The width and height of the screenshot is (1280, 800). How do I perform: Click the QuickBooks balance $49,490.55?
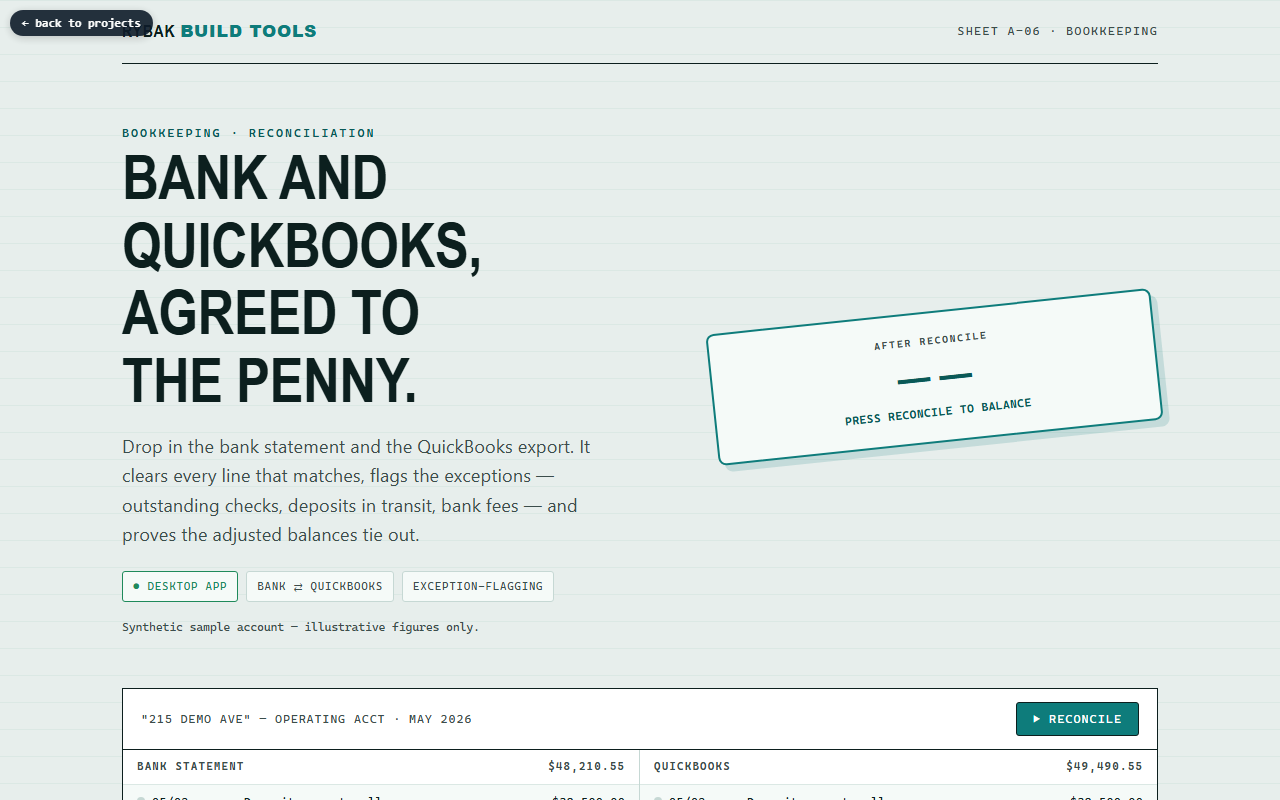[x=1104, y=767]
